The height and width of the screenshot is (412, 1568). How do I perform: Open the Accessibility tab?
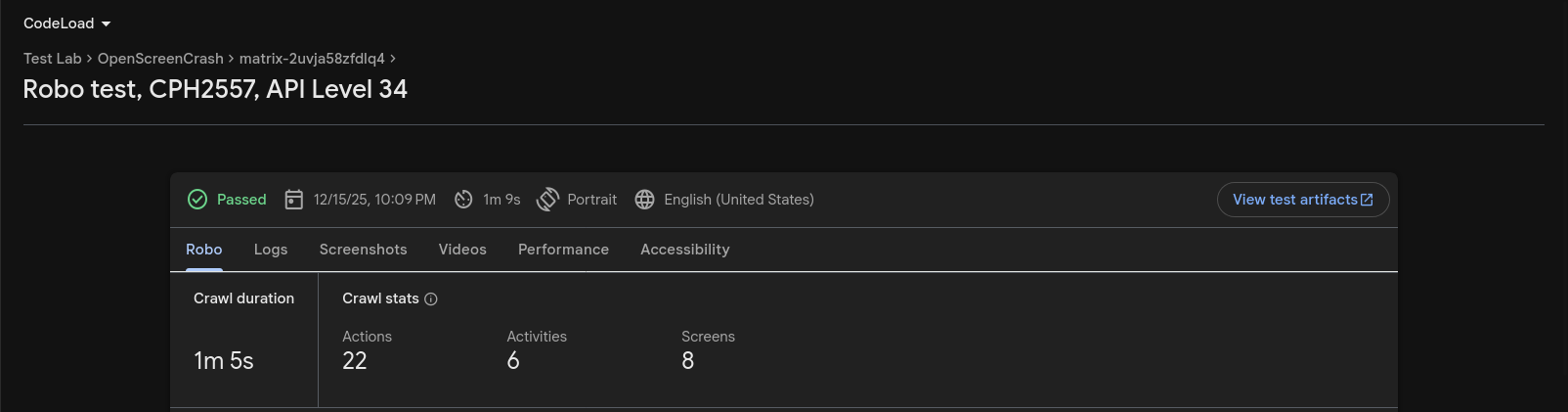(x=684, y=250)
